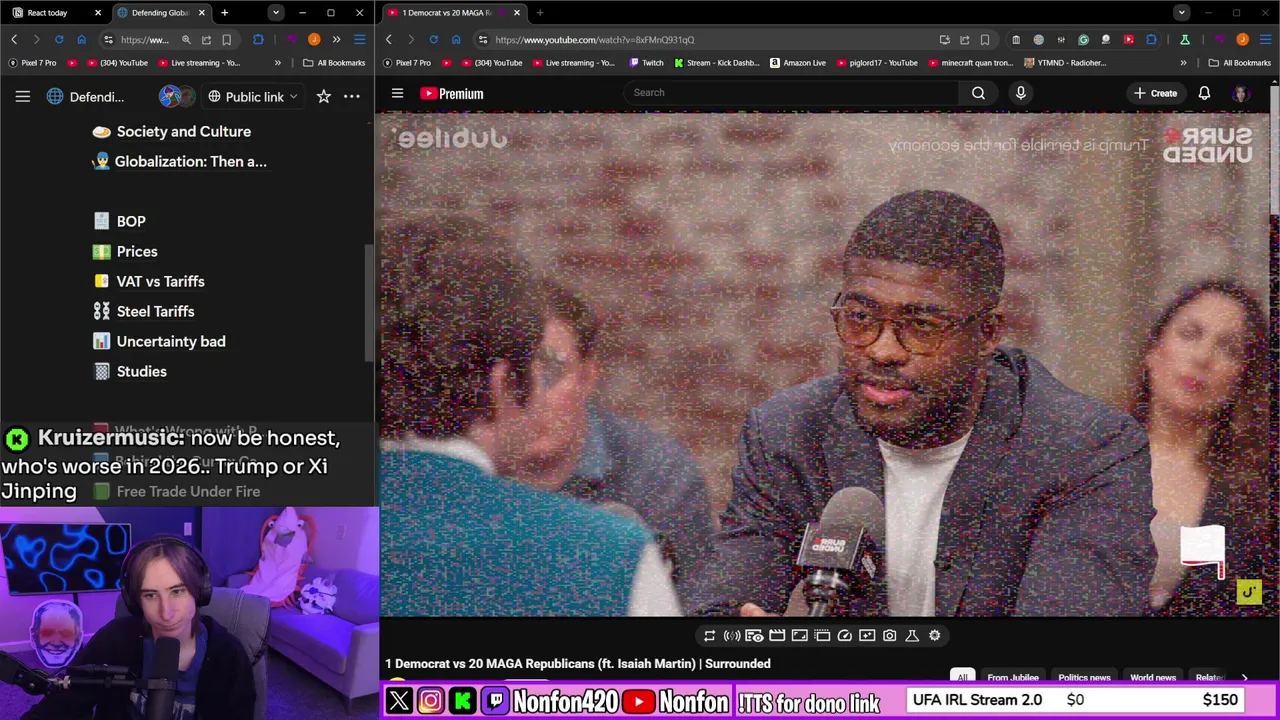Expand the Public link dropdown
Image resolution: width=1280 pixels, height=720 pixels.
(x=253, y=97)
